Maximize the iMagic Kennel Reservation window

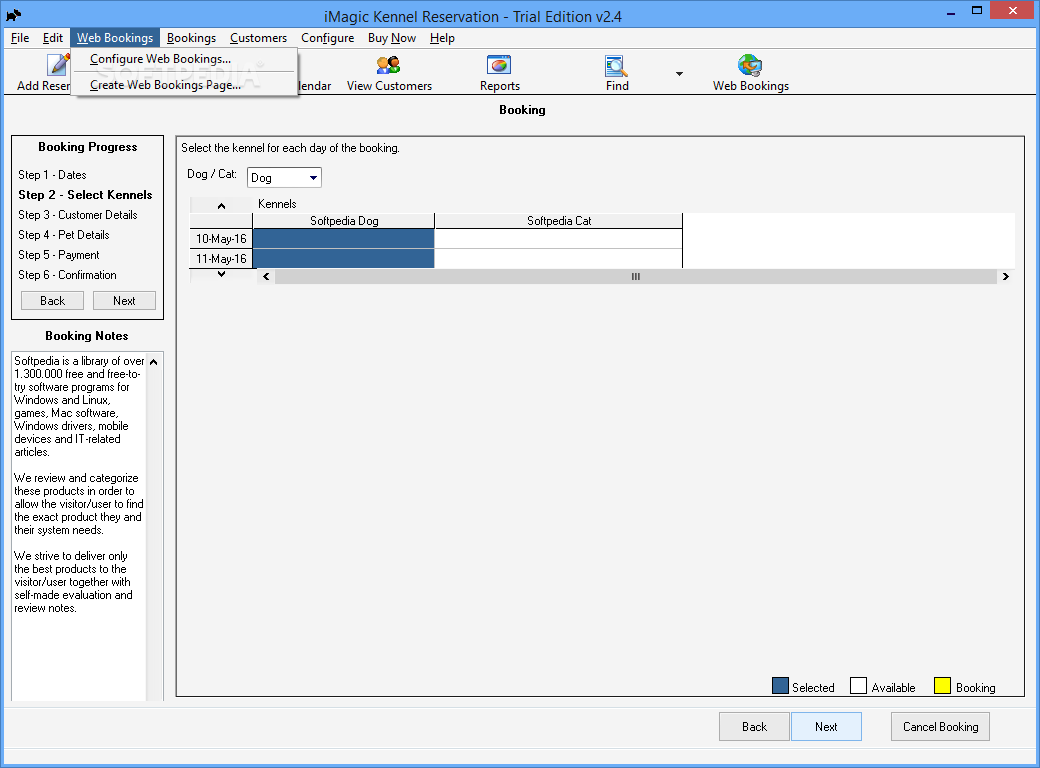click(976, 10)
